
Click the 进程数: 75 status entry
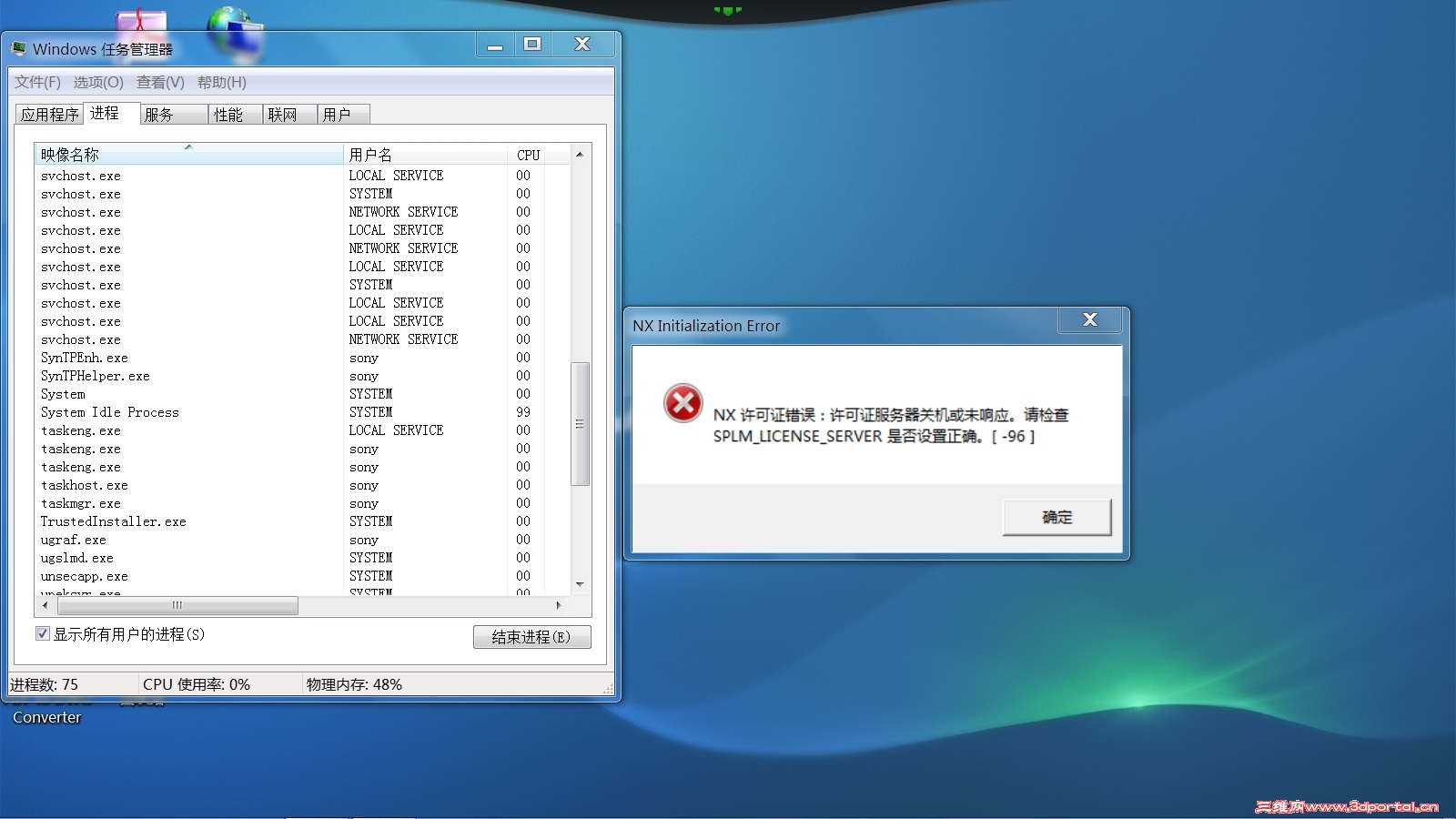44,684
